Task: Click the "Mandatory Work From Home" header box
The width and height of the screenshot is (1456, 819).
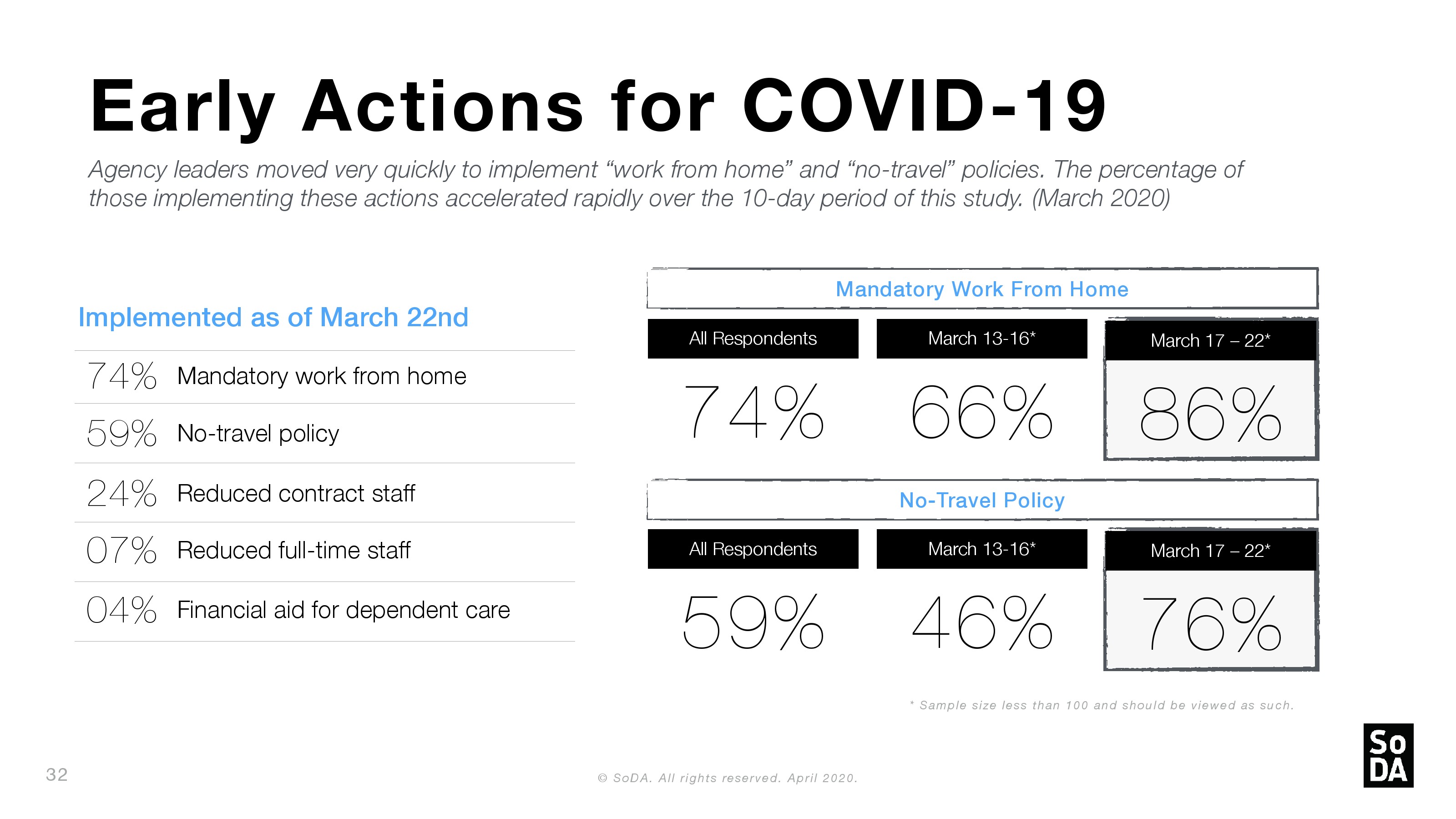Action: point(982,289)
